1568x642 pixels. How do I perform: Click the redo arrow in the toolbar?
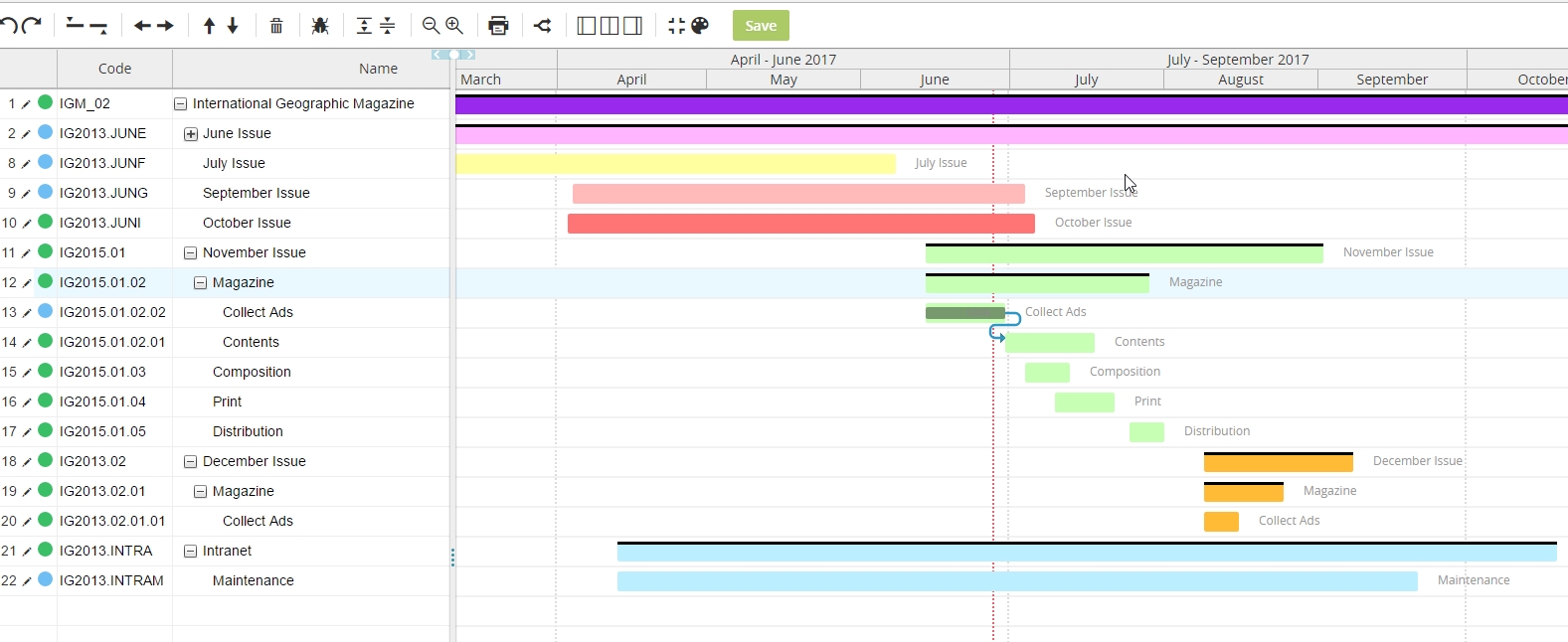(32, 26)
